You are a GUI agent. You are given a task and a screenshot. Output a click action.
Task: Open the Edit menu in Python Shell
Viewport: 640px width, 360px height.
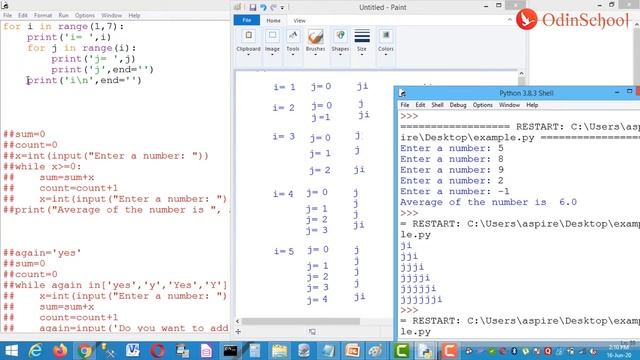pos(420,105)
